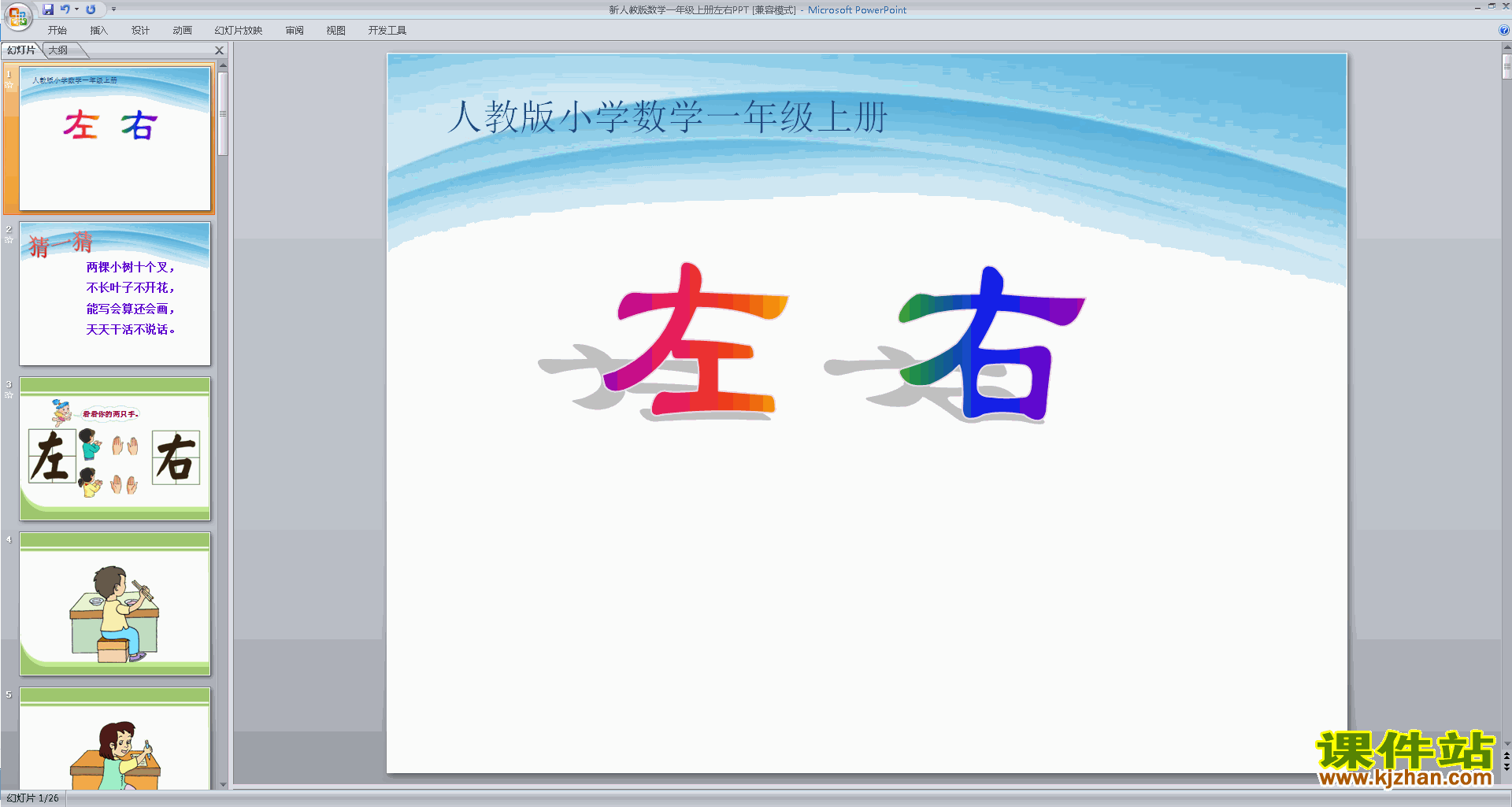Expand Customize Quick Access Toolbar dropdown
This screenshot has width=1512, height=807.
[x=113, y=9]
